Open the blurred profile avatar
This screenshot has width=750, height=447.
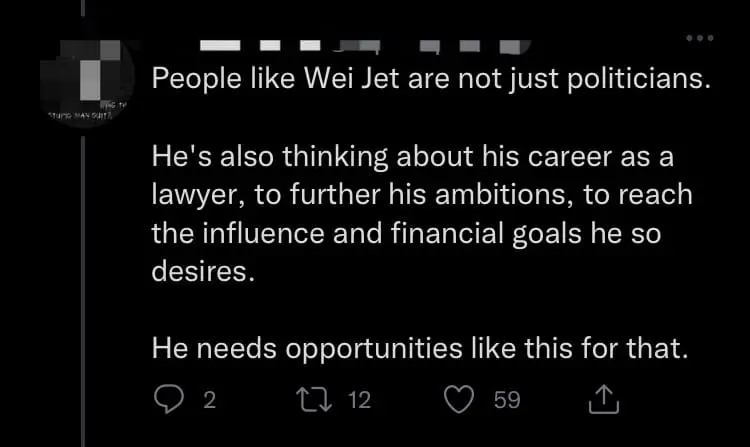click(x=83, y=85)
